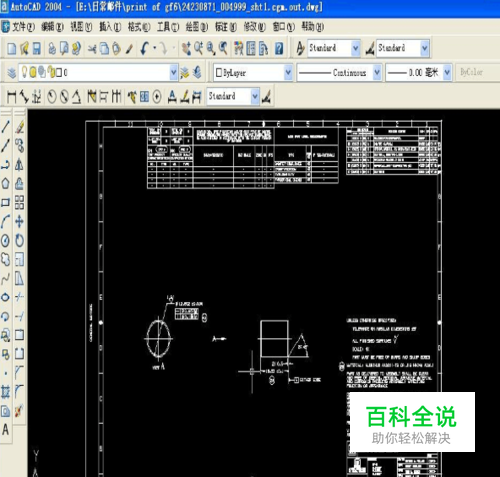Click Layer Previous icon
This screenshot has height=477, width=500.
197,73
